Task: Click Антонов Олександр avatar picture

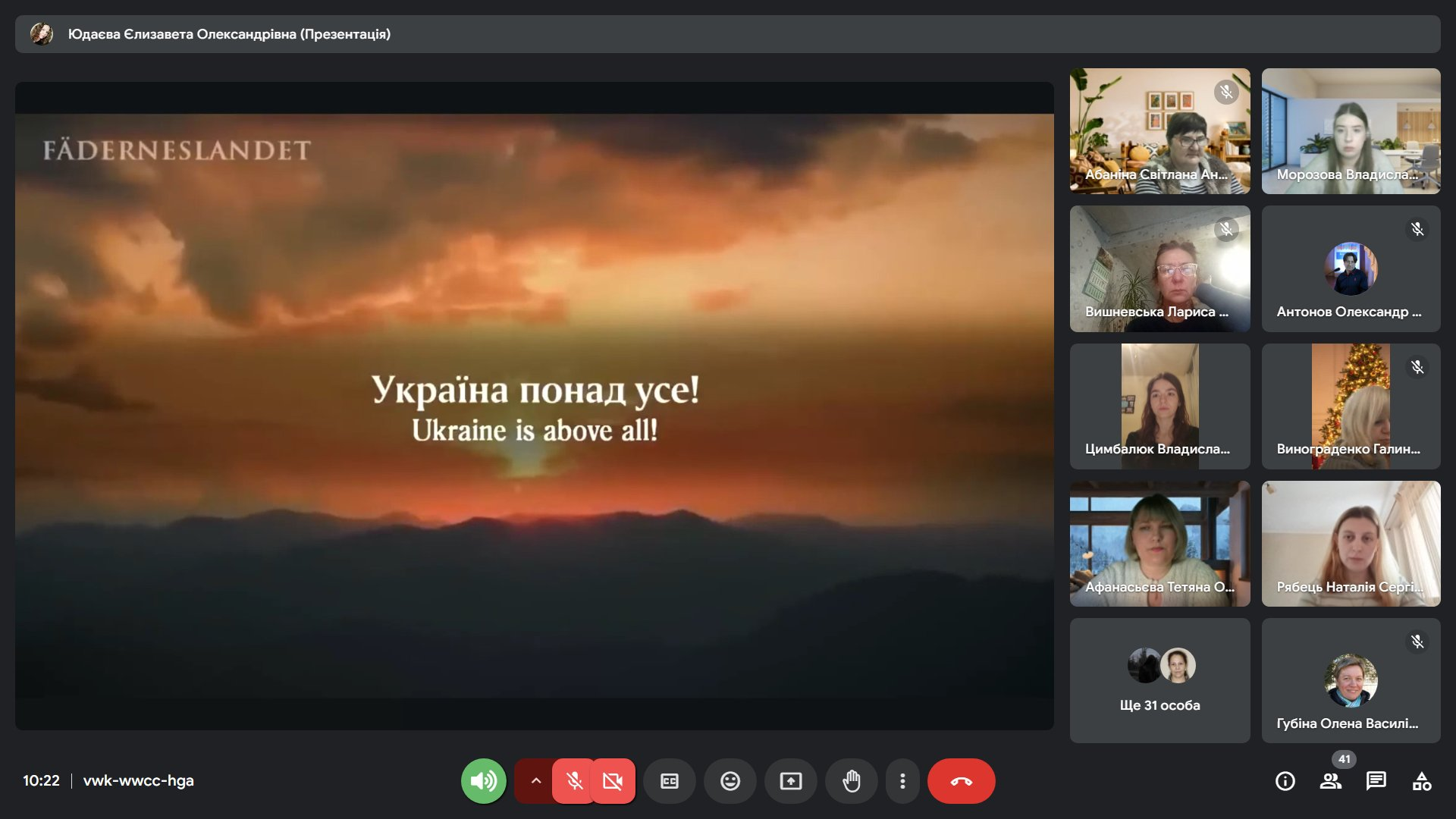Action: pyautogui.click(x=1351, y=268)
